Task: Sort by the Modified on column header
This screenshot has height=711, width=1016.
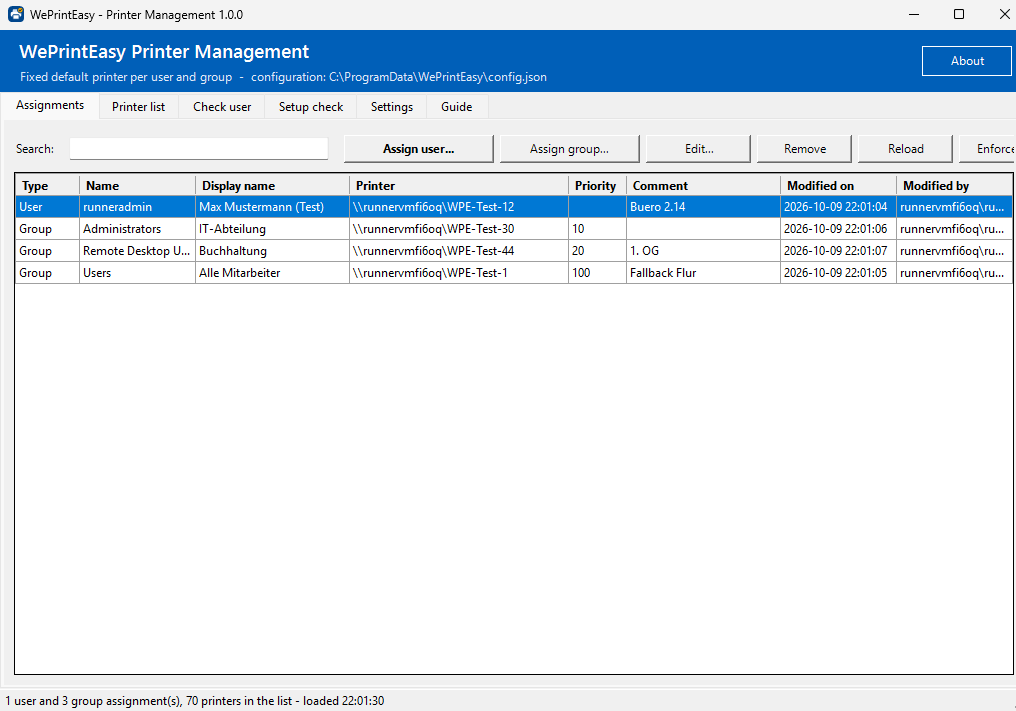Action: click(x=838, y=185)
